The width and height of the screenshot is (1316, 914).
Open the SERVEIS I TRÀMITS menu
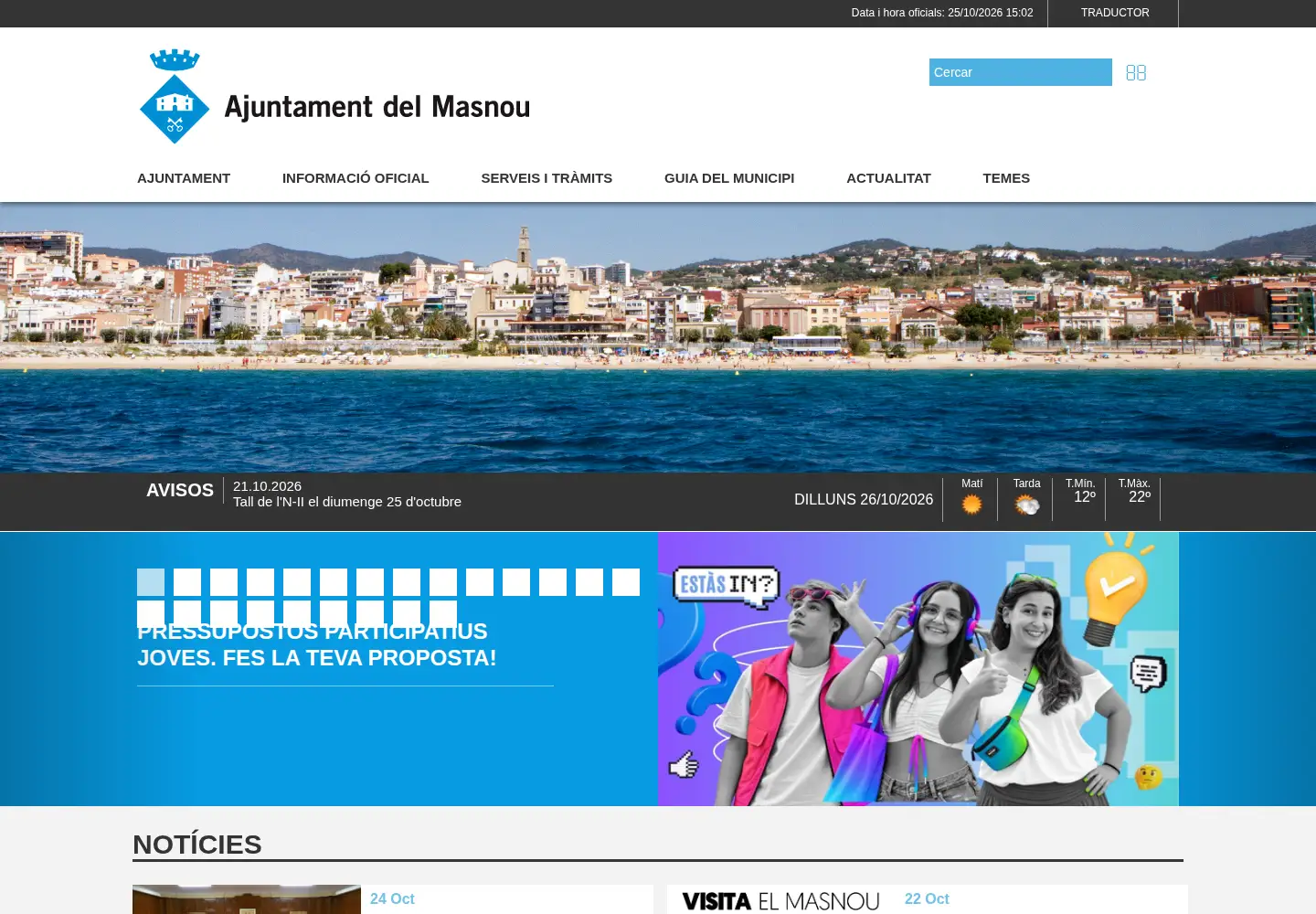pos(547,178)
